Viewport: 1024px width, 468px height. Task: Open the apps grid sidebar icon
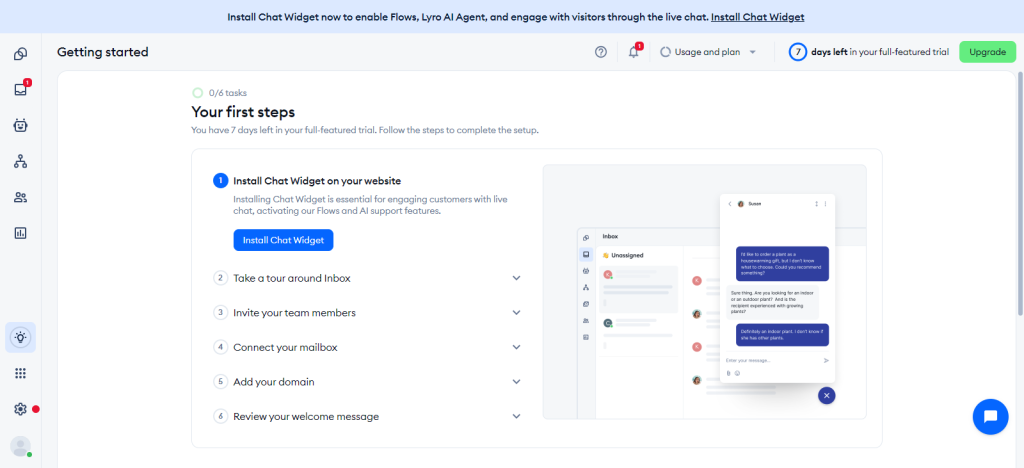(20, 373)
